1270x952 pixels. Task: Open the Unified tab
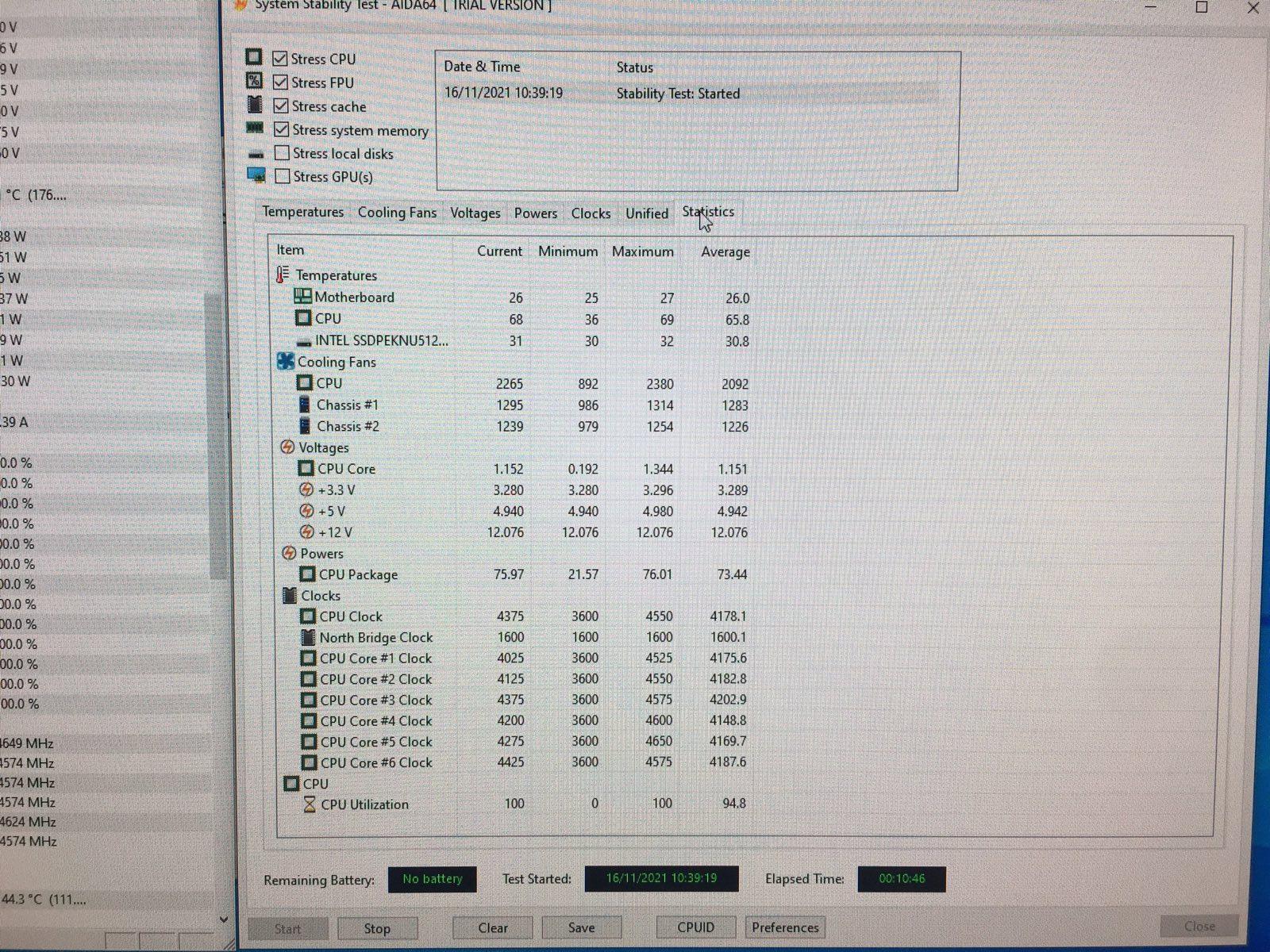647,213
